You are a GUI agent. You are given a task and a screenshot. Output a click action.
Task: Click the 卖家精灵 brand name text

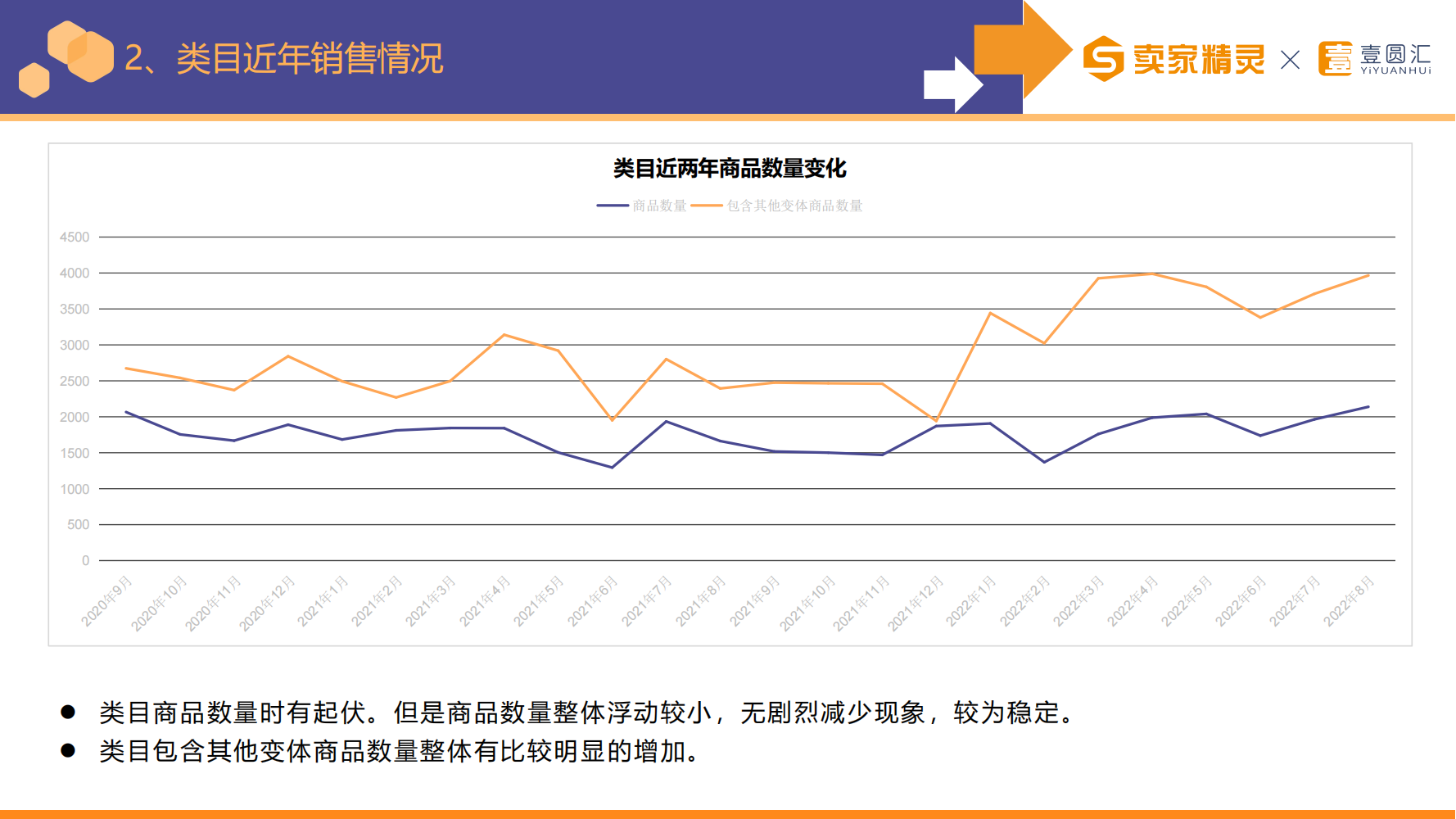[1199, 59]
